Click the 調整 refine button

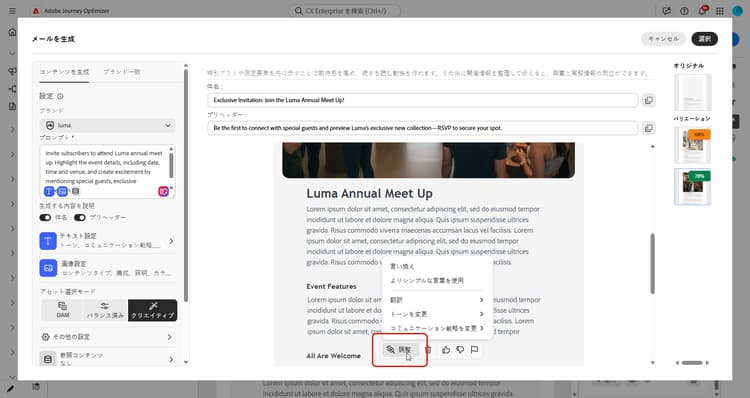[x=399, y=350]
